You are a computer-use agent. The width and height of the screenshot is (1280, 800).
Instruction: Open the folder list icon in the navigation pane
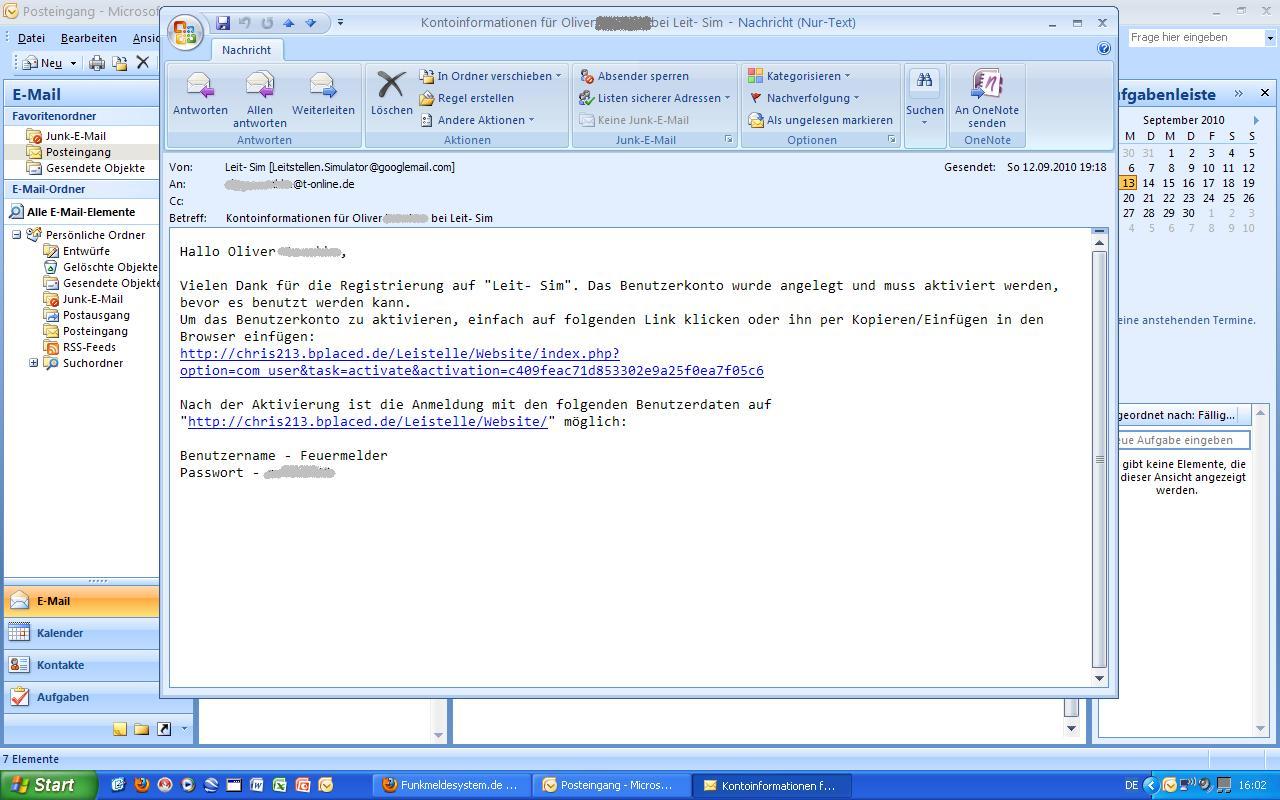(142, 729)
